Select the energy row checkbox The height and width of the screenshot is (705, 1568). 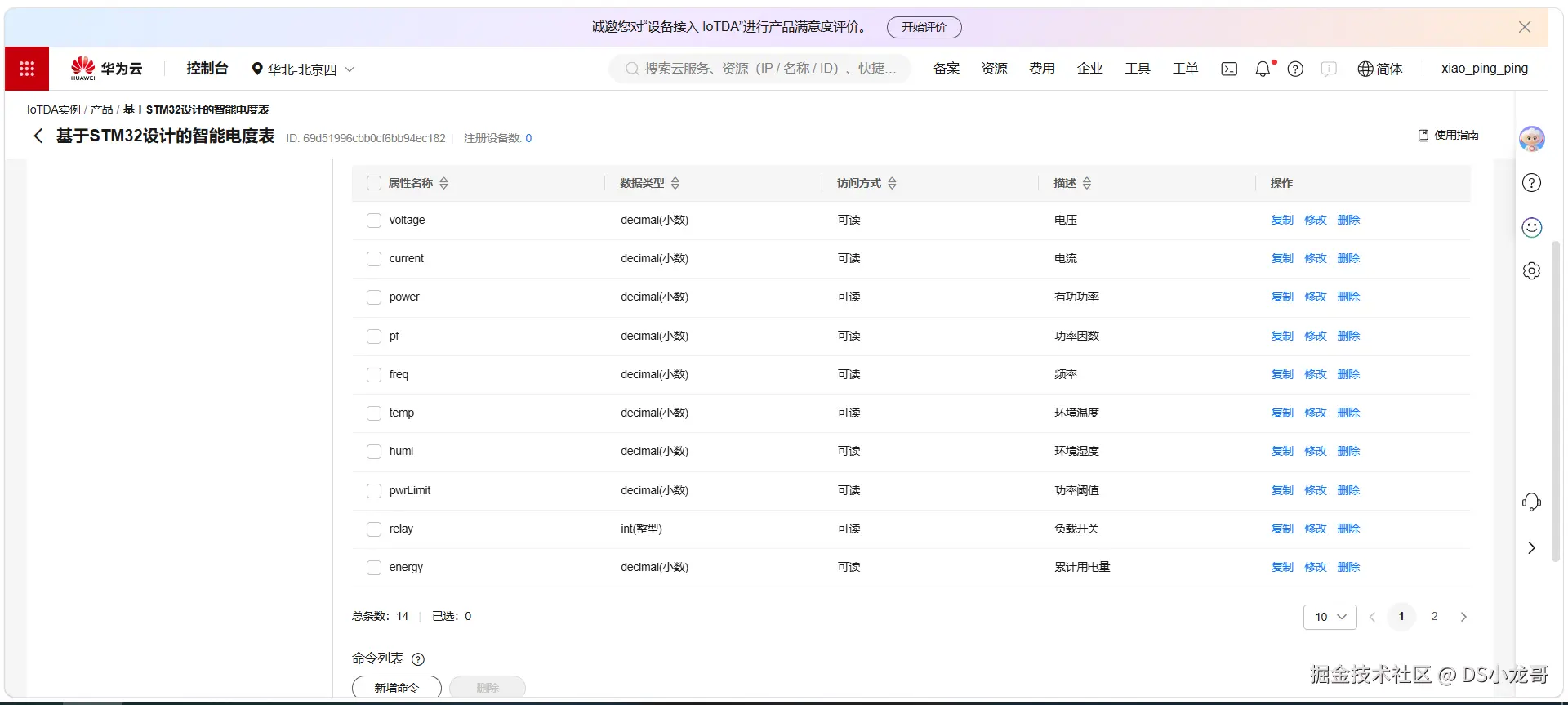(x=374, y=568)
